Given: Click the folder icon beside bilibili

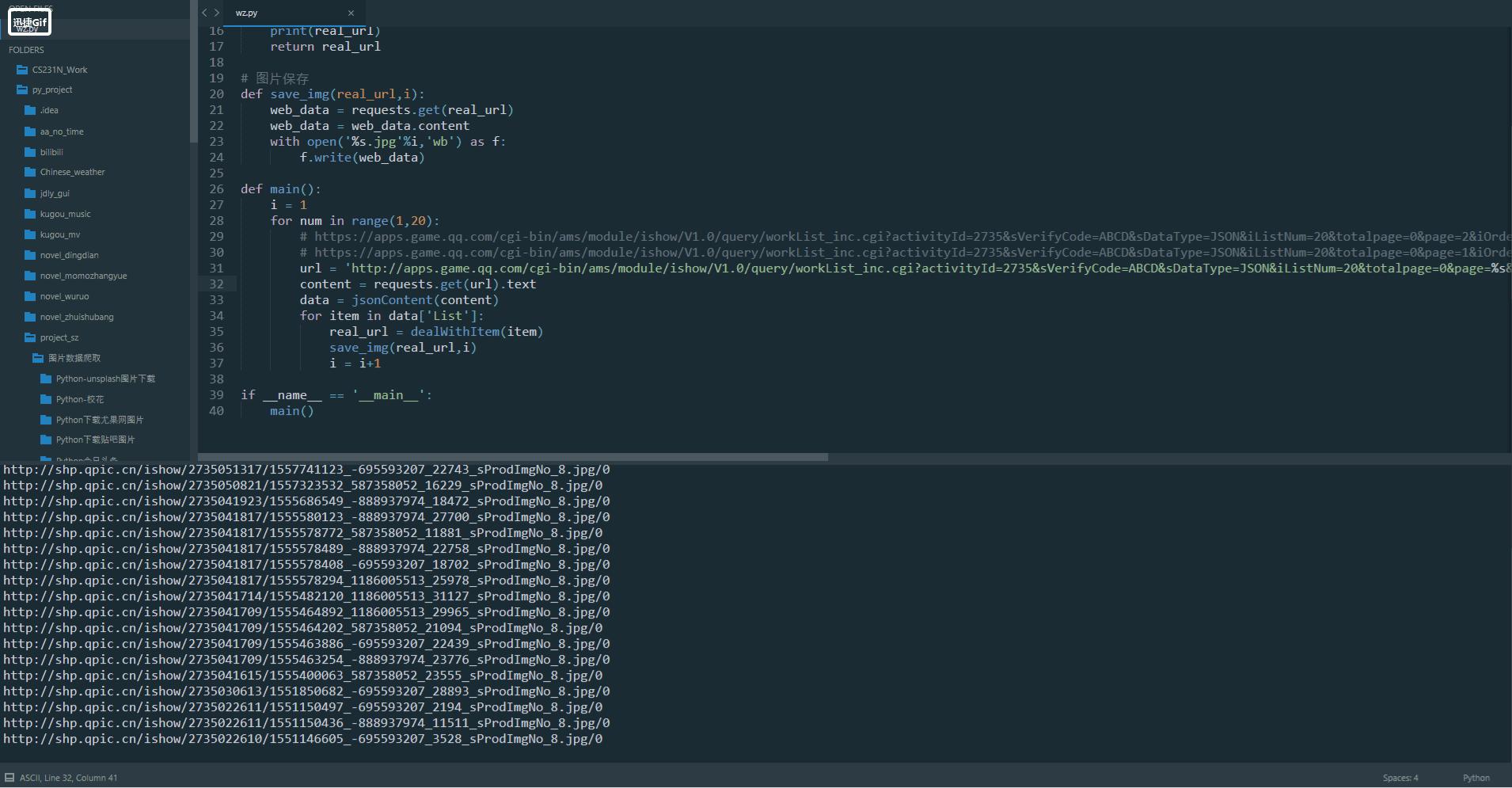Looking at the screenshot, I should (x=28, y=152).
